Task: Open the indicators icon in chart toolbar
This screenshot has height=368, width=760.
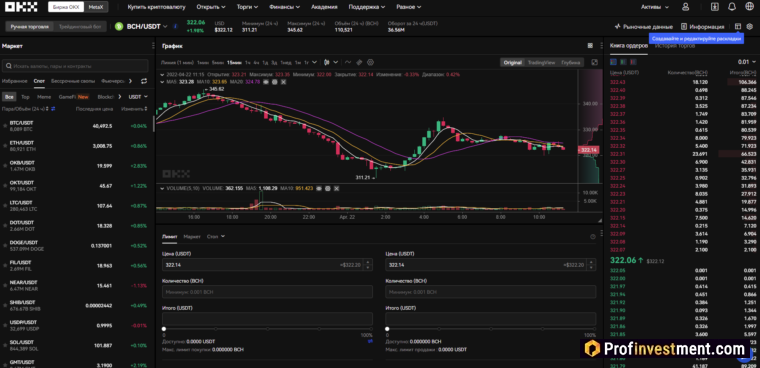Action: coord(348,62)
